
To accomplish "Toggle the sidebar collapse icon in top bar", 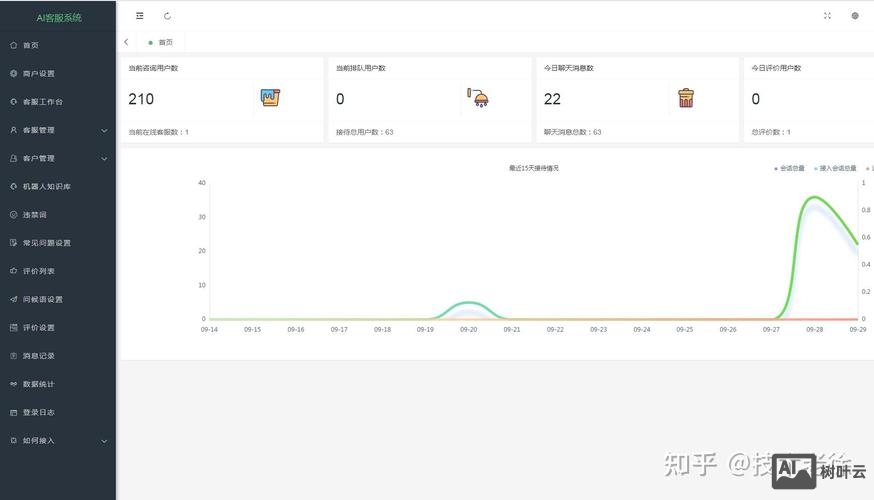I will pyautogui.click(x=139, y=16).
